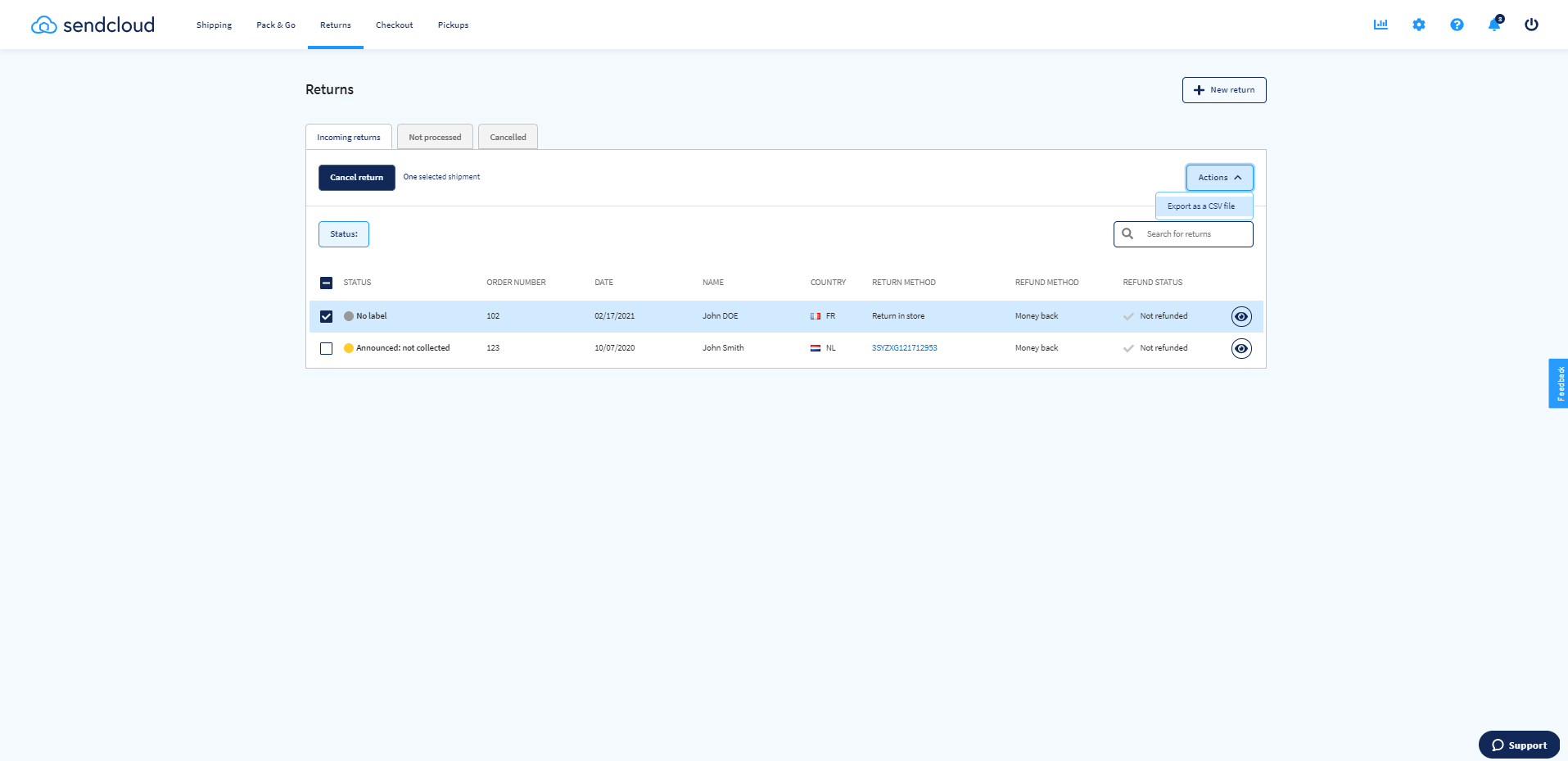This screenshot has width=1568, height=761.
Task: Open tracking link 3SYZXG121712953
Action: [x=905, y=348]
